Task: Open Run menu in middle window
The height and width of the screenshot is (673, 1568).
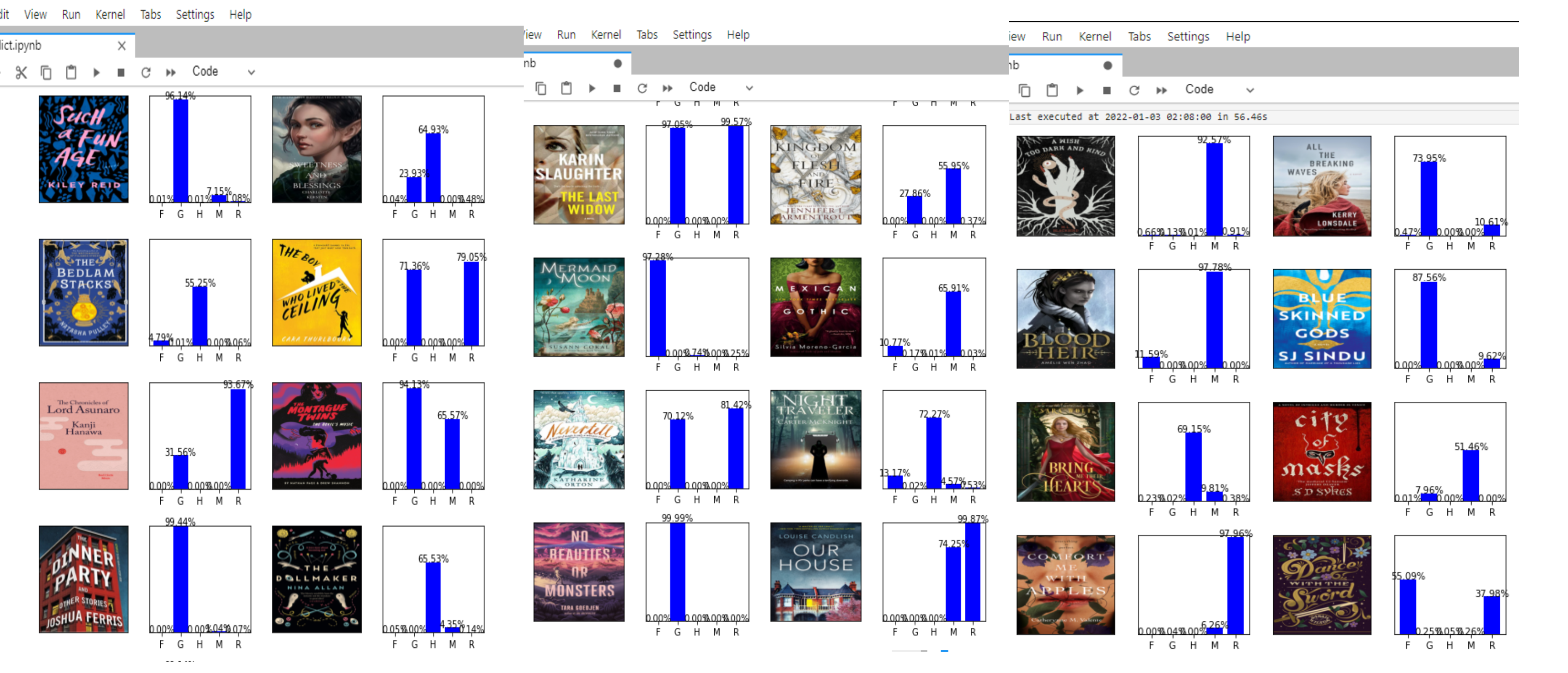Action: pyautogui.click(x=566, y=34)
